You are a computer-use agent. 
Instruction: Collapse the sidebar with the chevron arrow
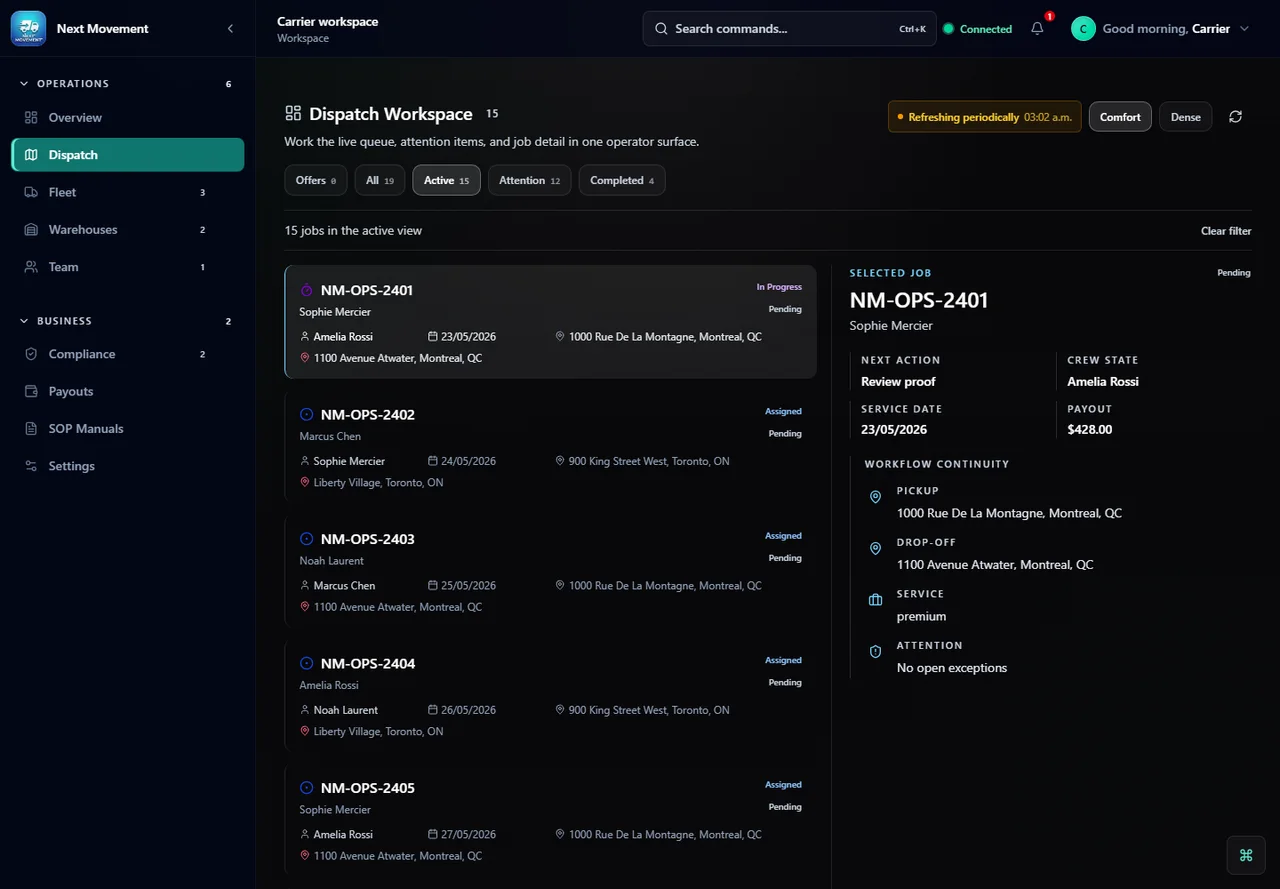pos(231,28)
